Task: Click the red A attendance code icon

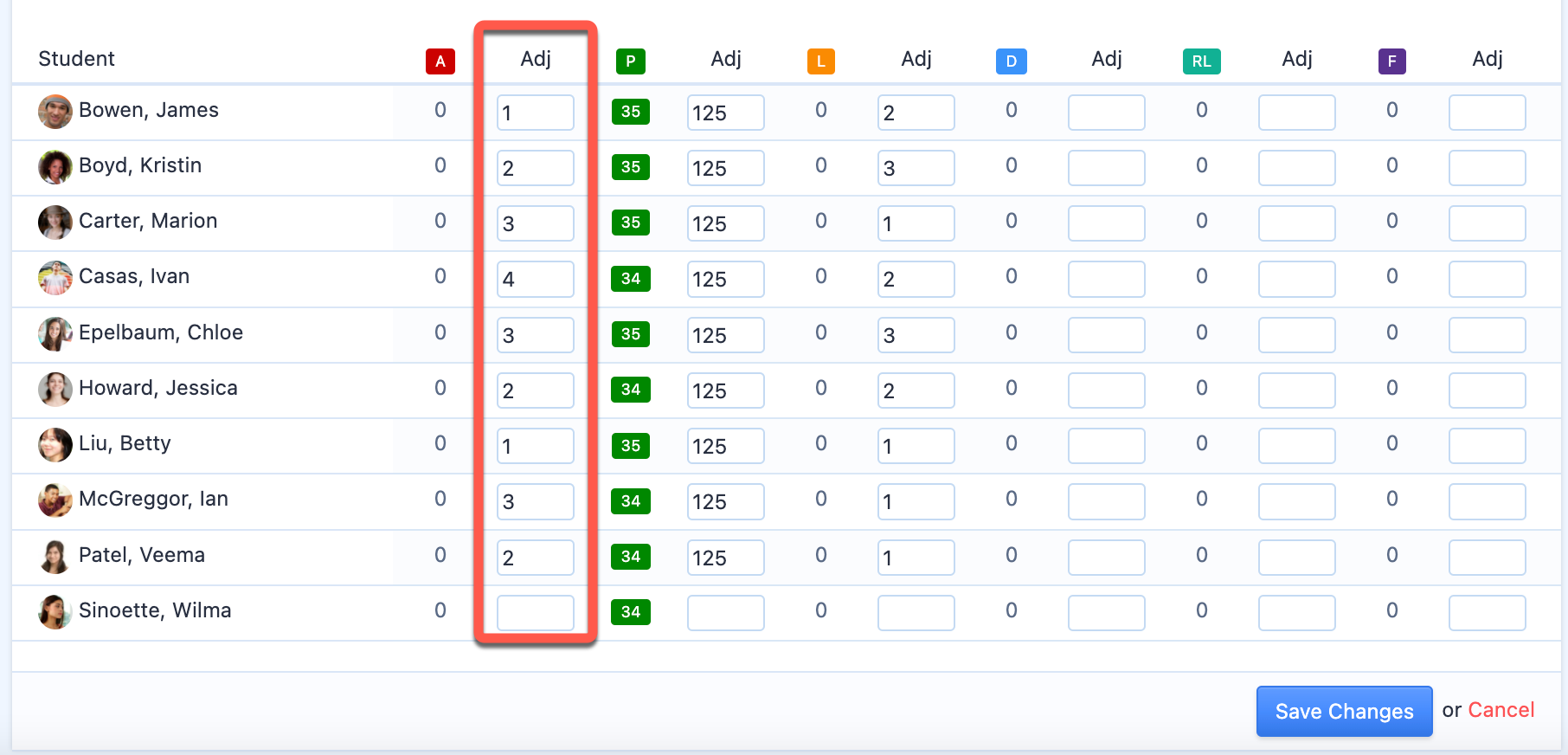Action: point(440,61)
